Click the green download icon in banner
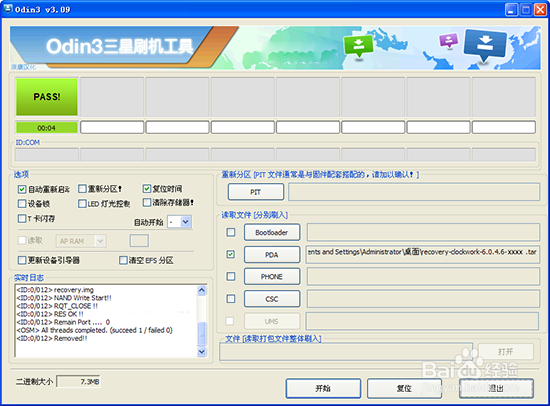The image size is (550, 406). click(x=358, y=46)
